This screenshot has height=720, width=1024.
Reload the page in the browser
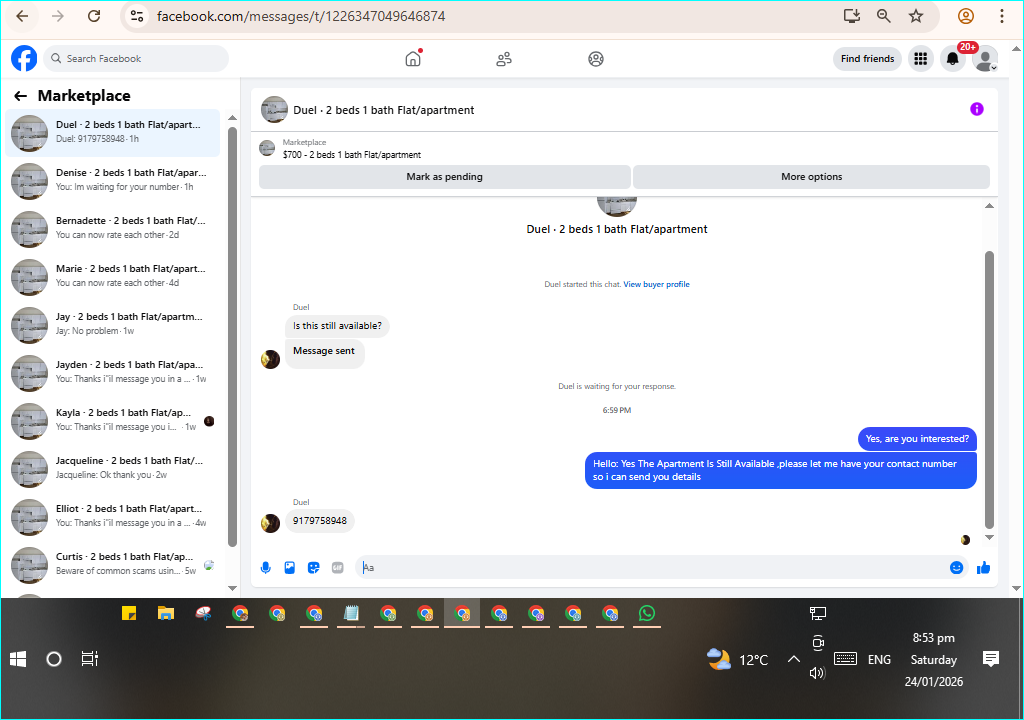[94, 16]
